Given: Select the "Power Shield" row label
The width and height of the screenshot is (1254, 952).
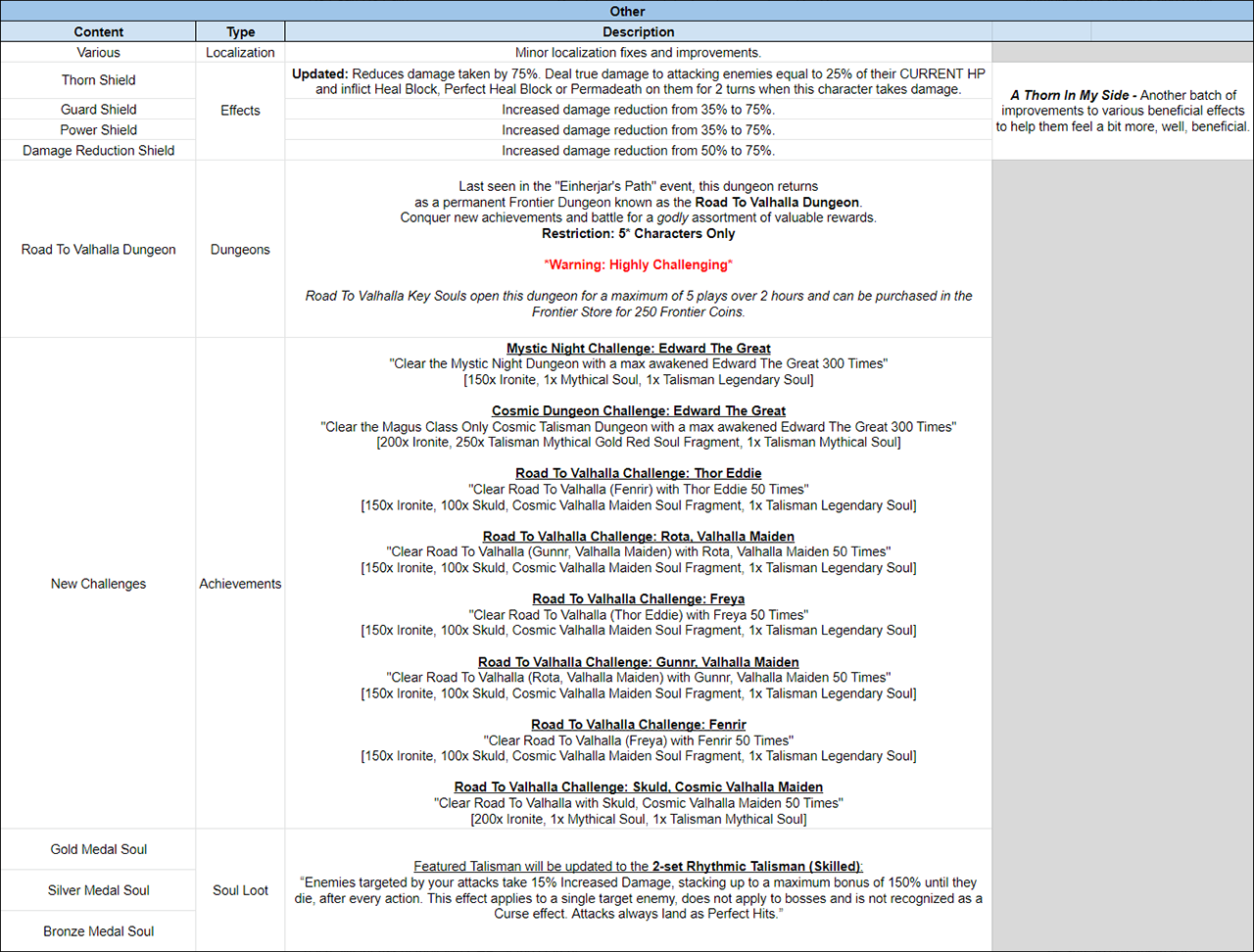Looking at the screenshot, I should point(98,130).
